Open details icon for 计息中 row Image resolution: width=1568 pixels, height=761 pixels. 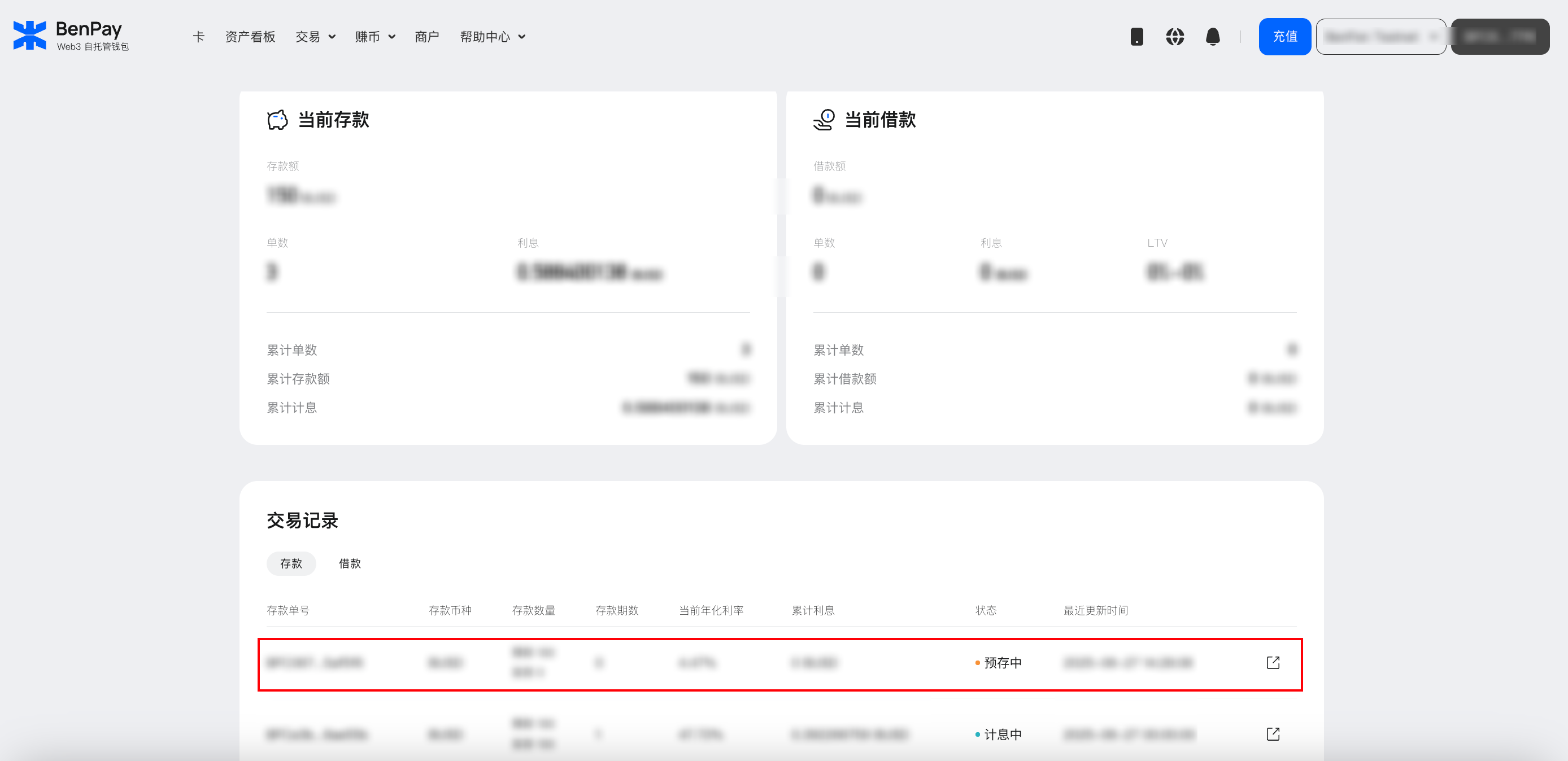(x=1273, y=734)
